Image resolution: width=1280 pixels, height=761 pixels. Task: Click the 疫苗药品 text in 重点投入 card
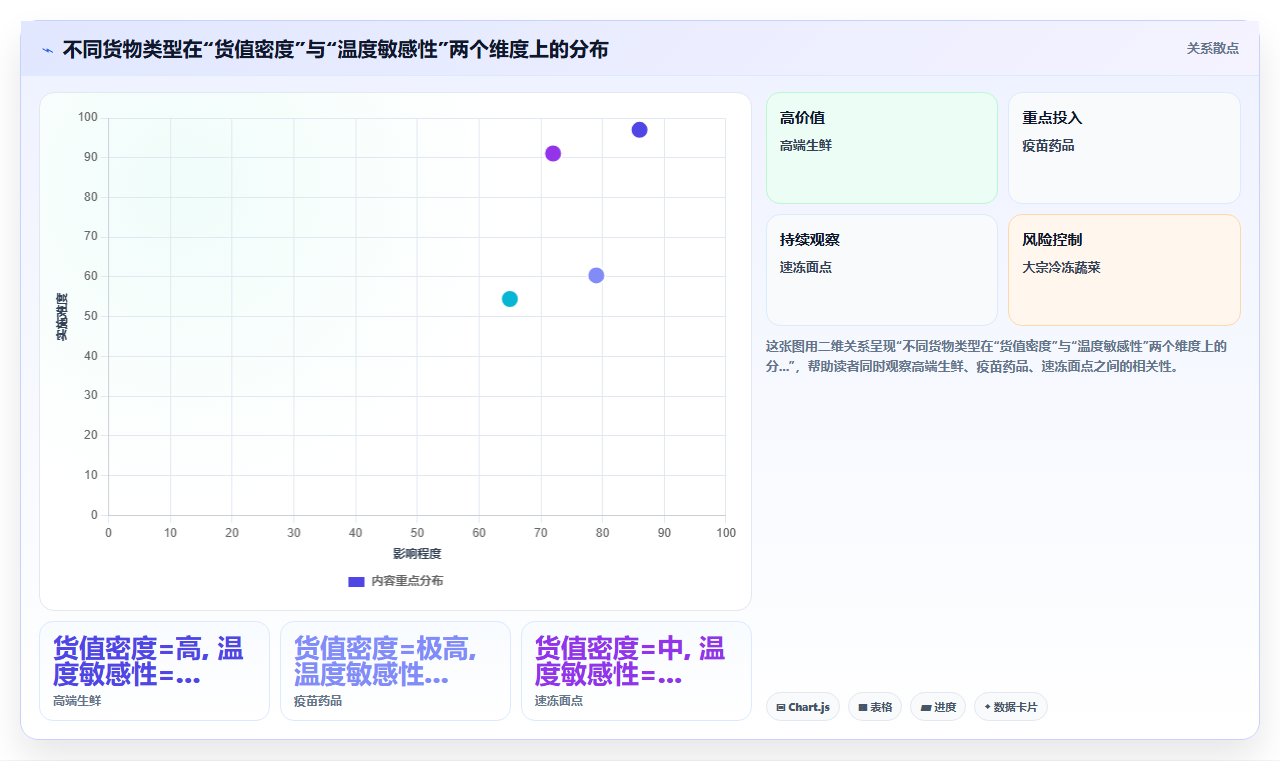pos(1048,146)
